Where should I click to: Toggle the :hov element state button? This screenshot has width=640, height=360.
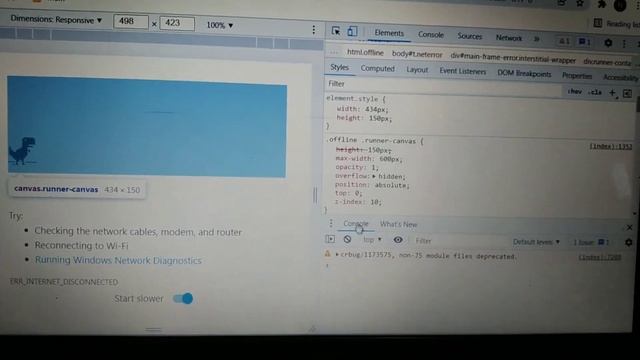click(x=575, y=91)
